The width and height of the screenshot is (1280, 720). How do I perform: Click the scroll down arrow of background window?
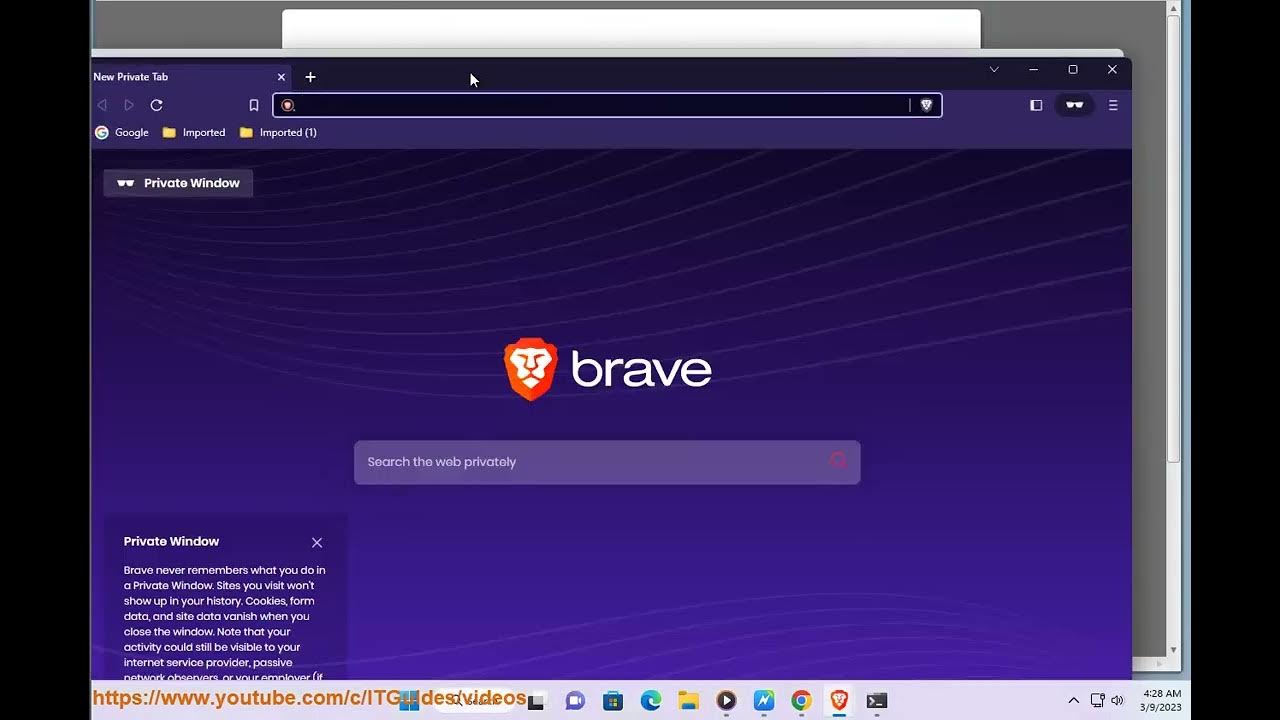pos(1174,649)
